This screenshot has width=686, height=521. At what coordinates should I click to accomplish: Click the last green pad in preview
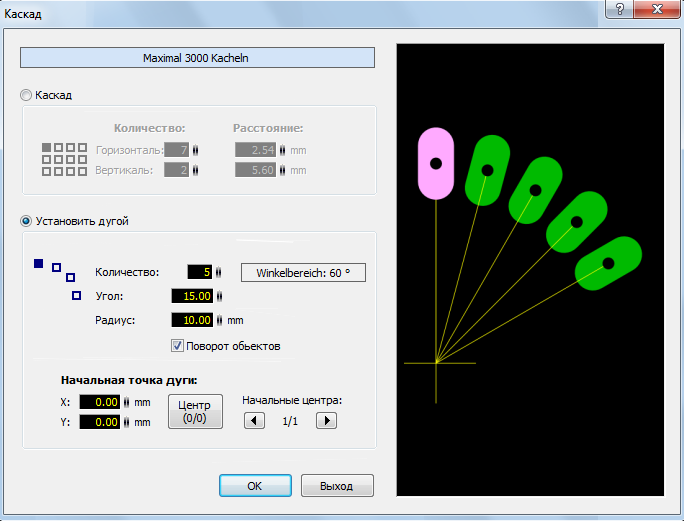point(608,263)
